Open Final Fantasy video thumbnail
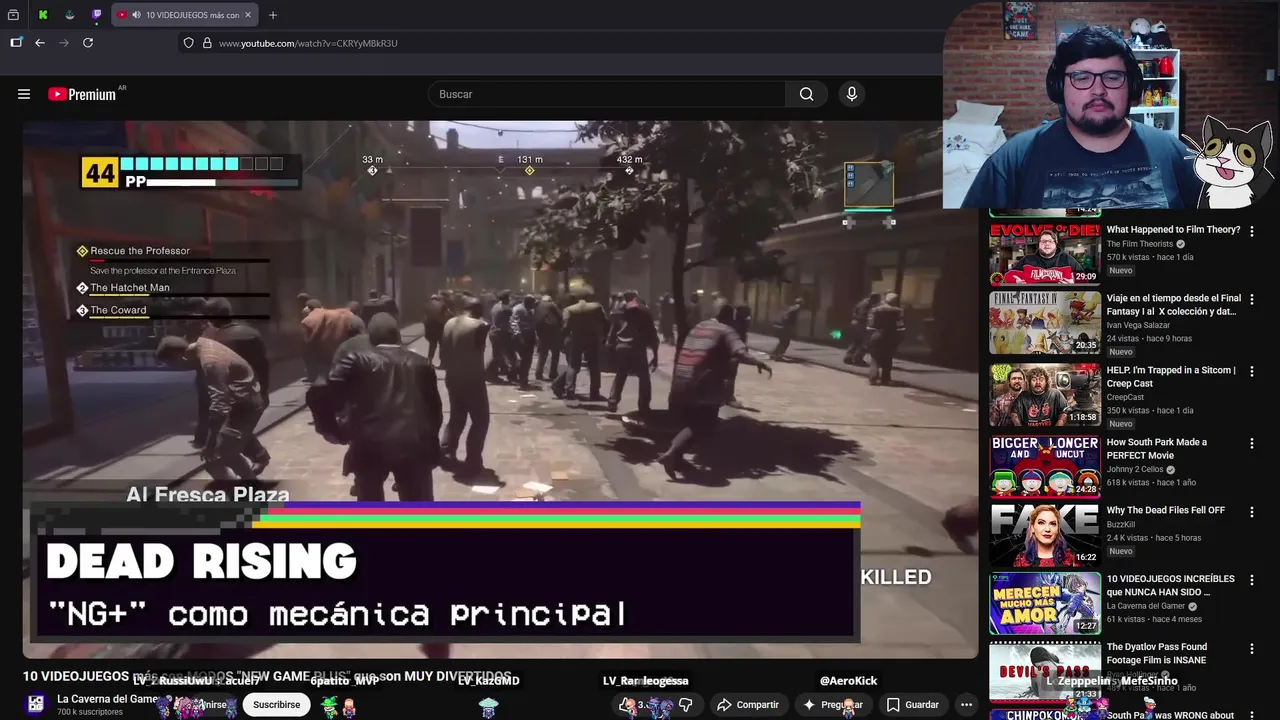Screen dimensions: 1280x720 1045,322
